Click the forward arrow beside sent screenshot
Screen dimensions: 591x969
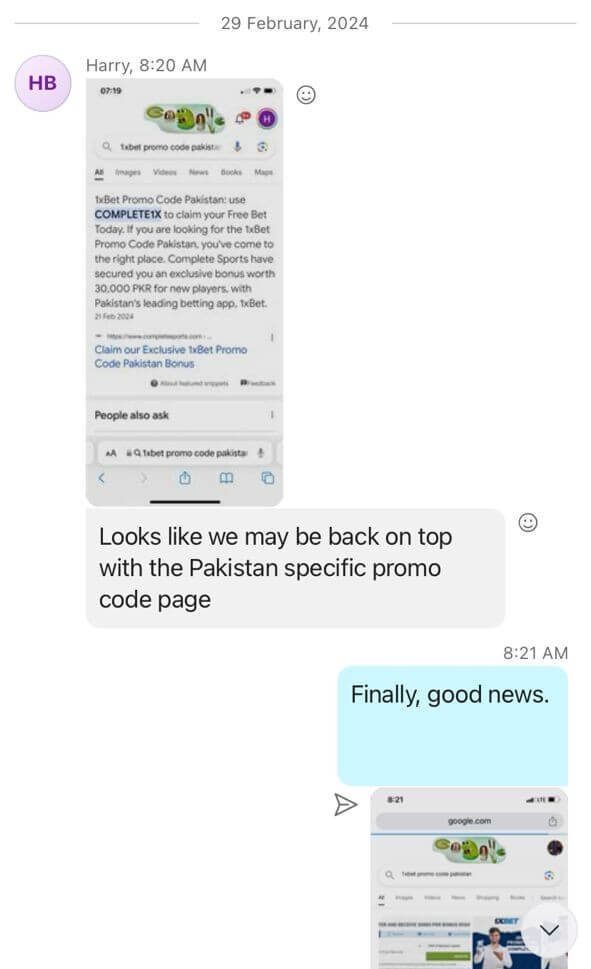(x=346, y=804)
